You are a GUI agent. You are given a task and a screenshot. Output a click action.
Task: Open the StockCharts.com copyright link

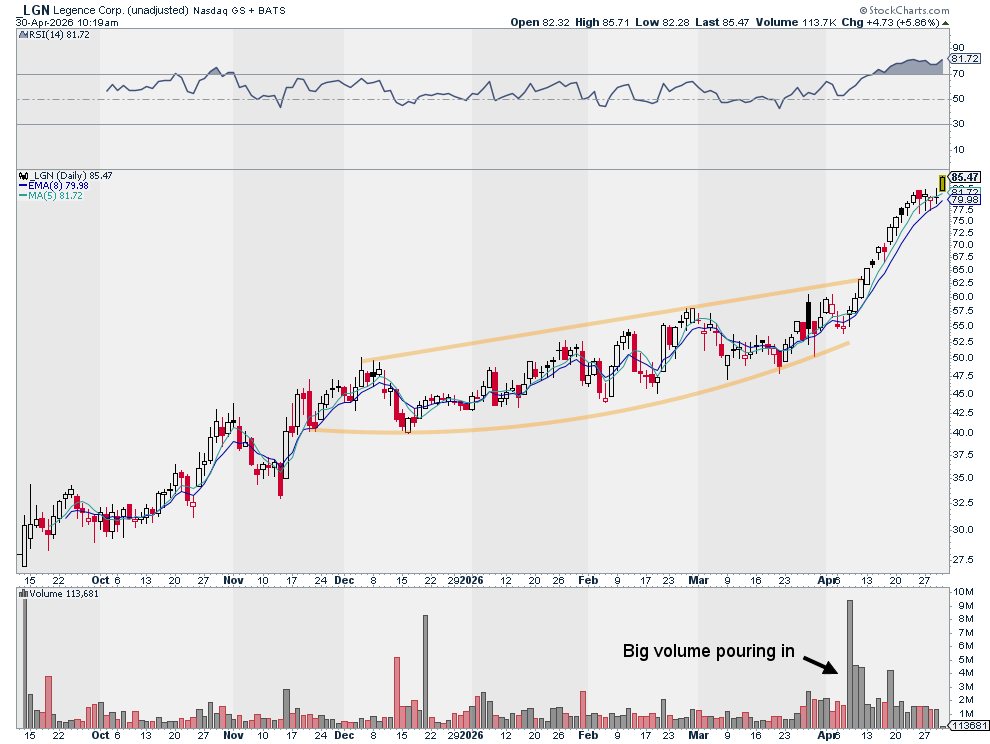point(904,10)
